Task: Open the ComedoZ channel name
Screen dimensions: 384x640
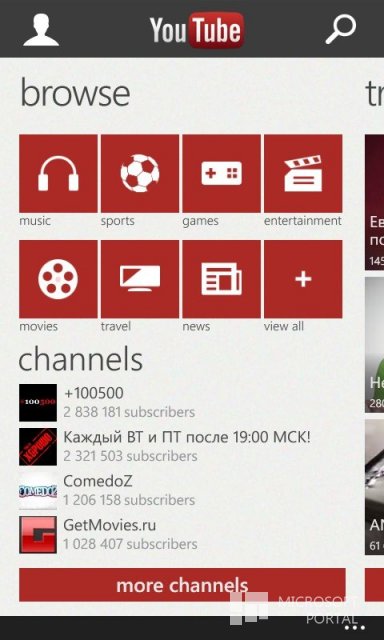Action: (98, 482)
